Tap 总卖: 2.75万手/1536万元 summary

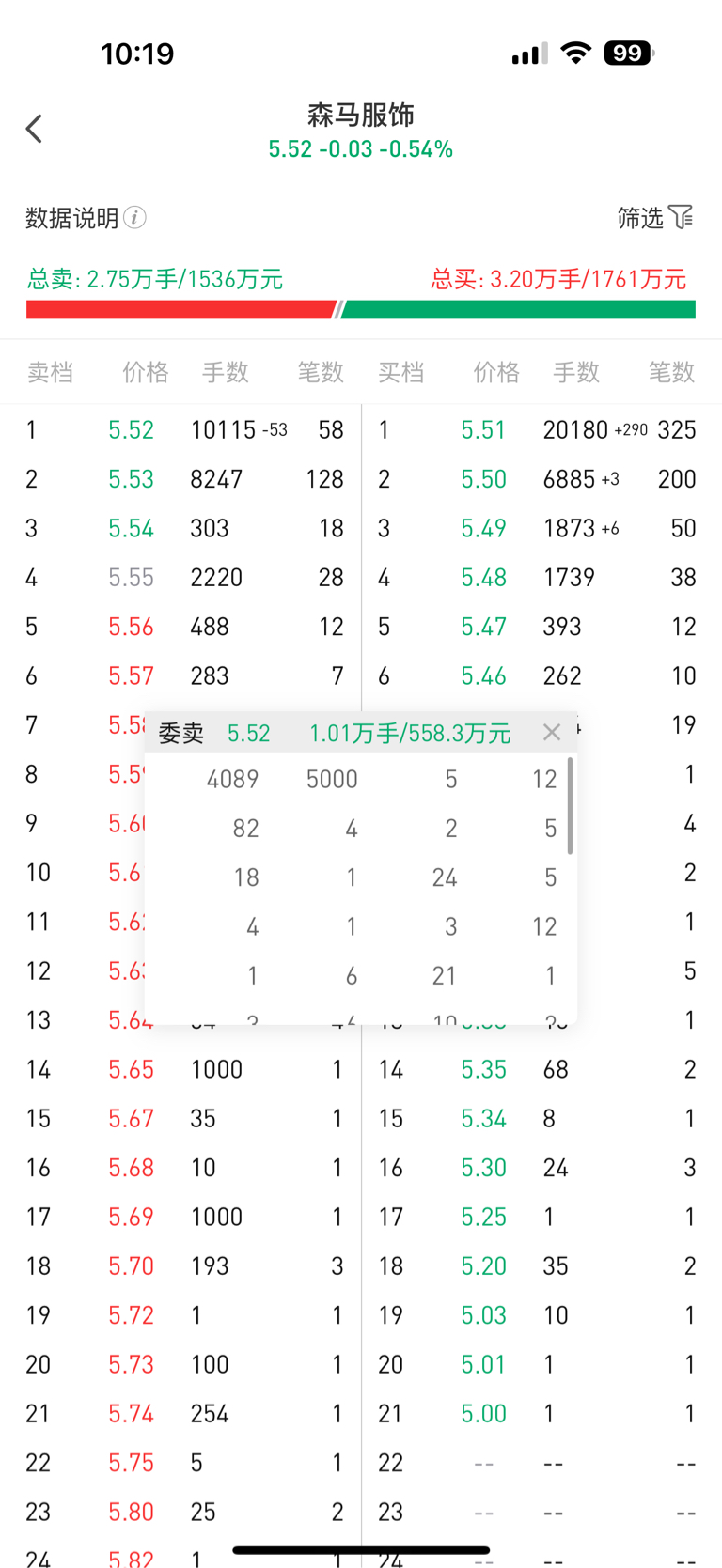[155, 279]
